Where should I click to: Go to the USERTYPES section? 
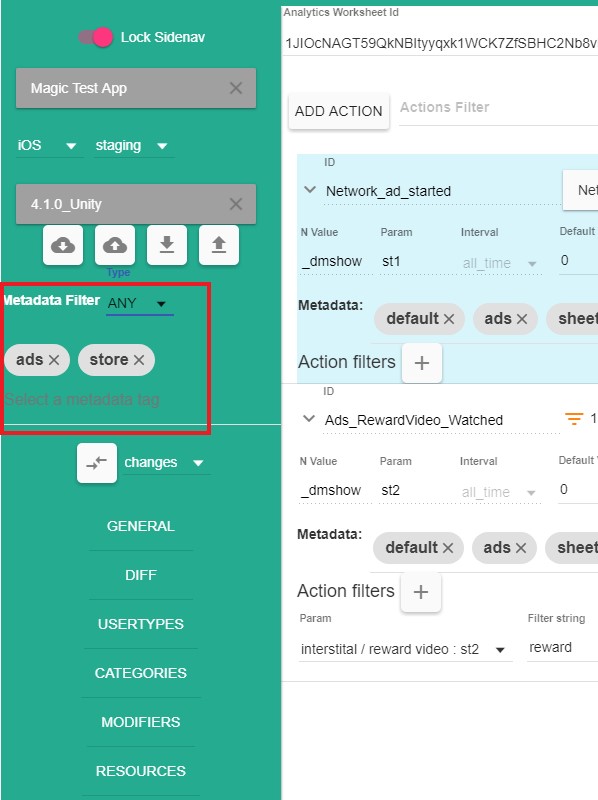141,624
